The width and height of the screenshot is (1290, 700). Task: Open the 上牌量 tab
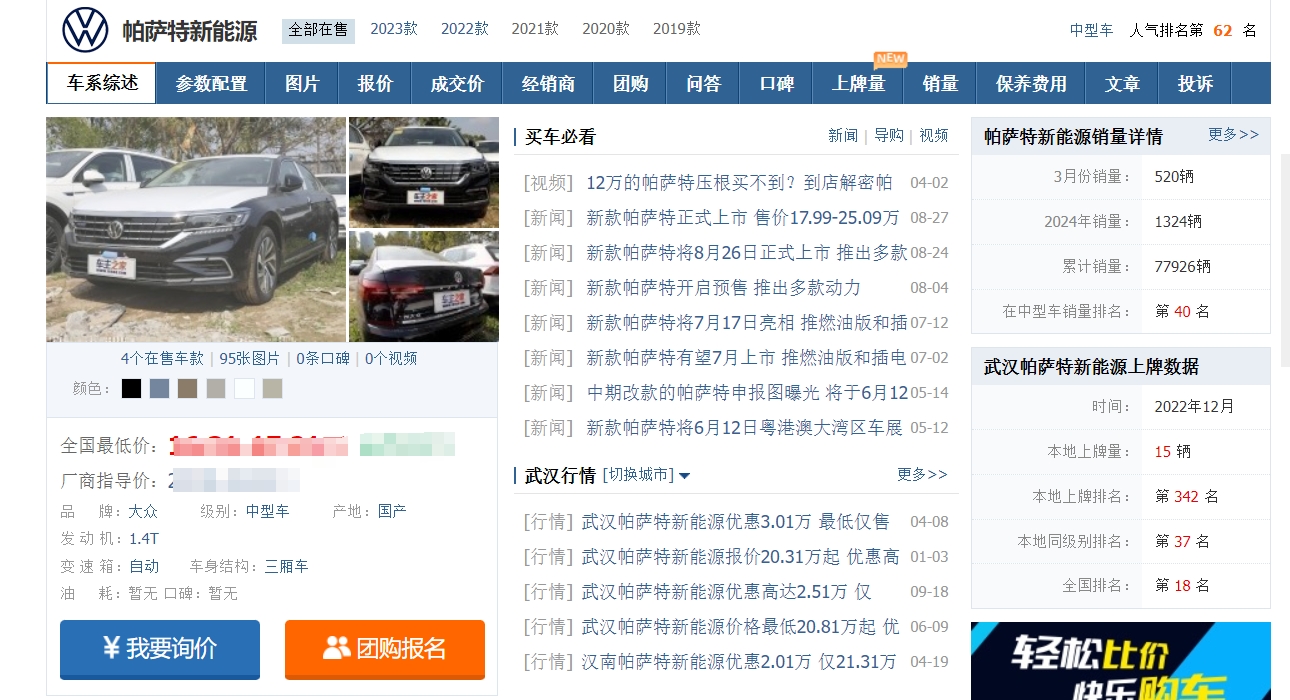[x=858, y=84]
